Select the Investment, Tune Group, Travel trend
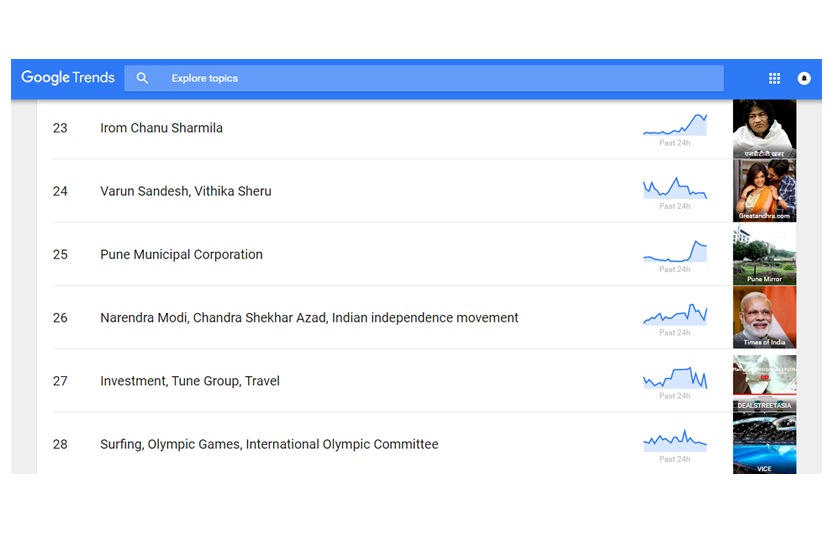830x553 pixels. click(x=190, y=381)
